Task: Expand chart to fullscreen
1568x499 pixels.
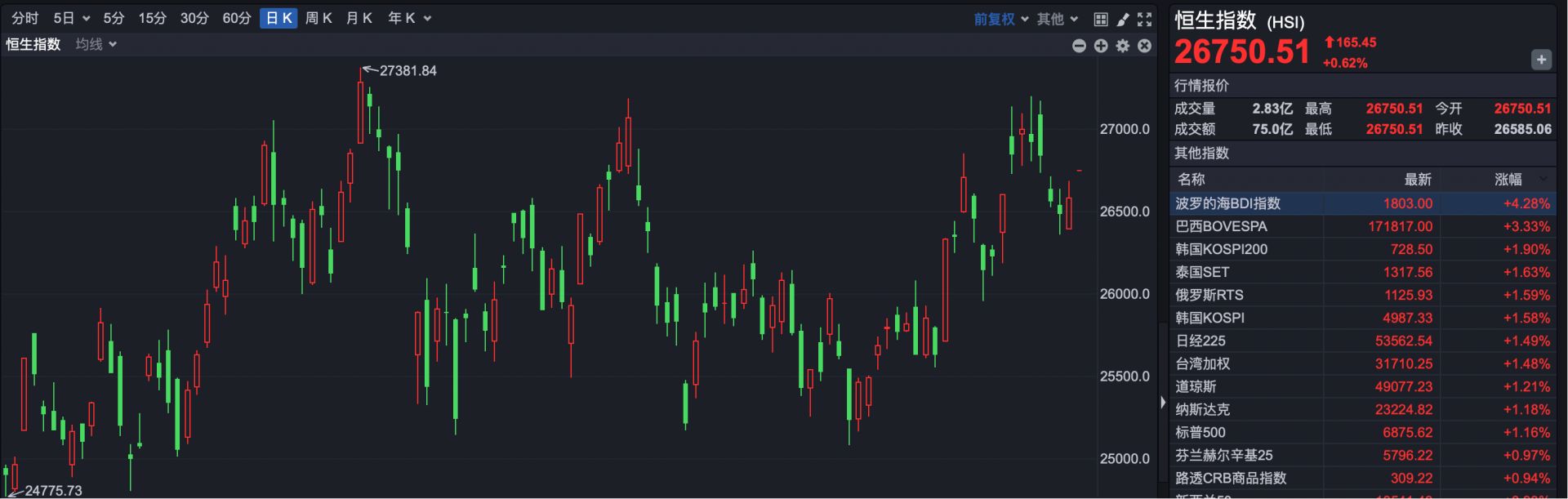Action: [x=1145, y=19]
